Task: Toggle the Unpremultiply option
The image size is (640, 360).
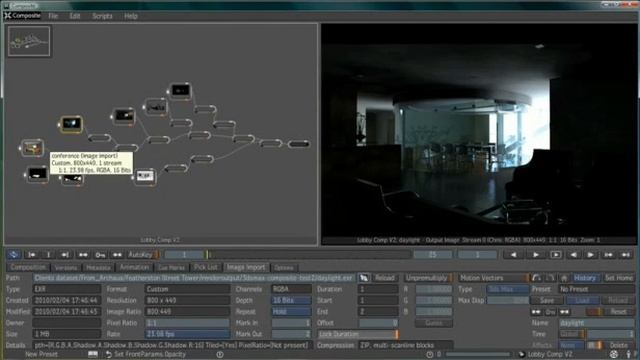Action: click(x=429, y=278)
